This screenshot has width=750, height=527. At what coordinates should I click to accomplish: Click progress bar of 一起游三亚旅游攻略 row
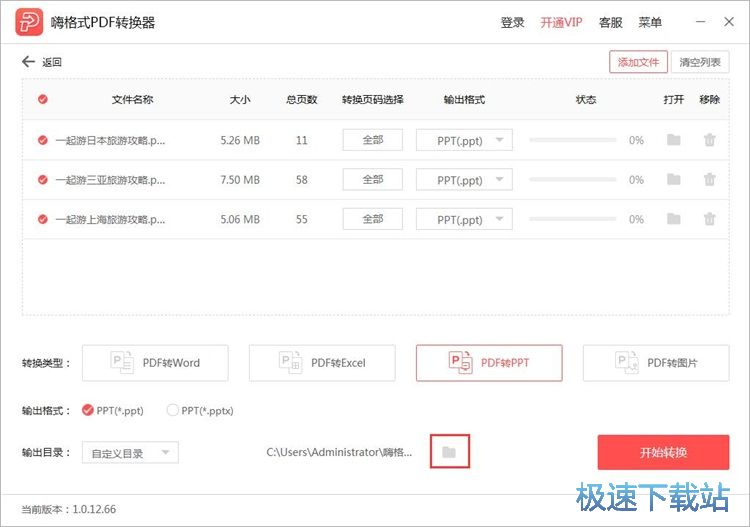coord(573,180)
